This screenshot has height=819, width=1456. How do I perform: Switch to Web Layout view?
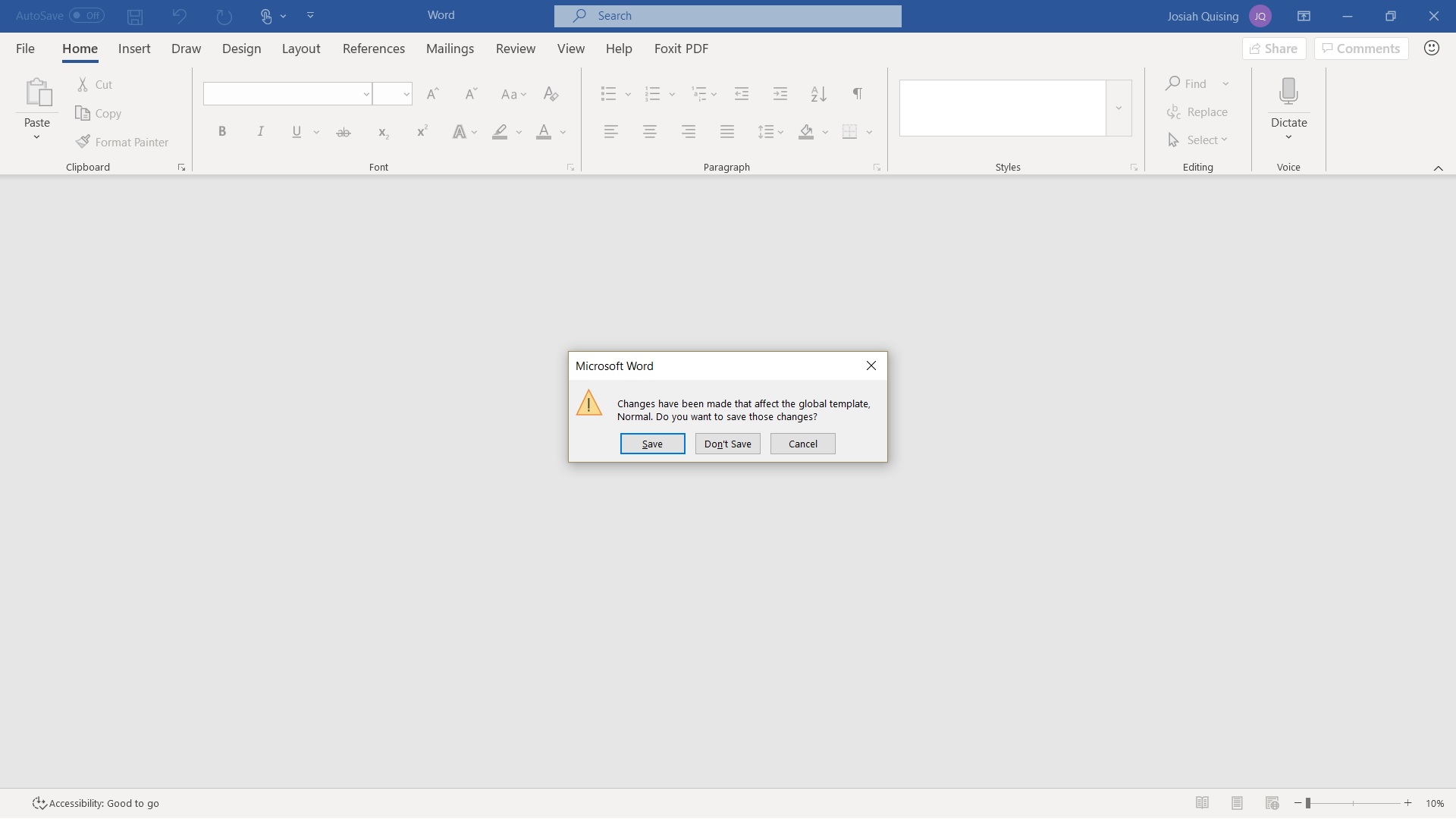coord(1272,803)
